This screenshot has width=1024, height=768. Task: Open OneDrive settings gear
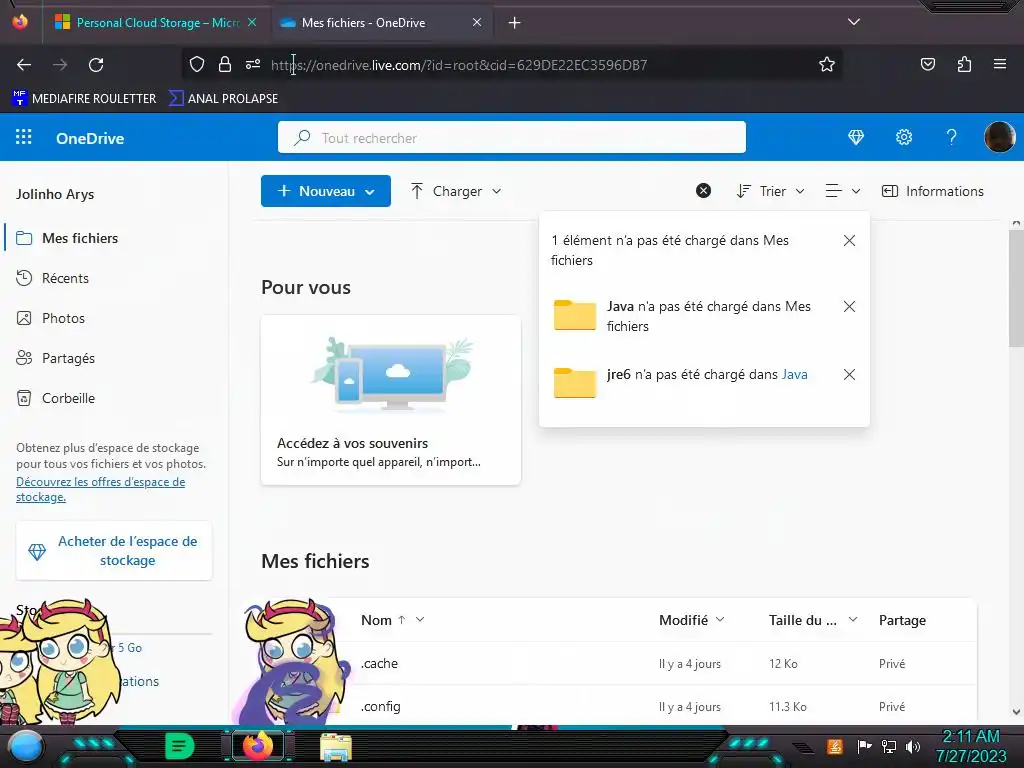click(x=904, y=137)
